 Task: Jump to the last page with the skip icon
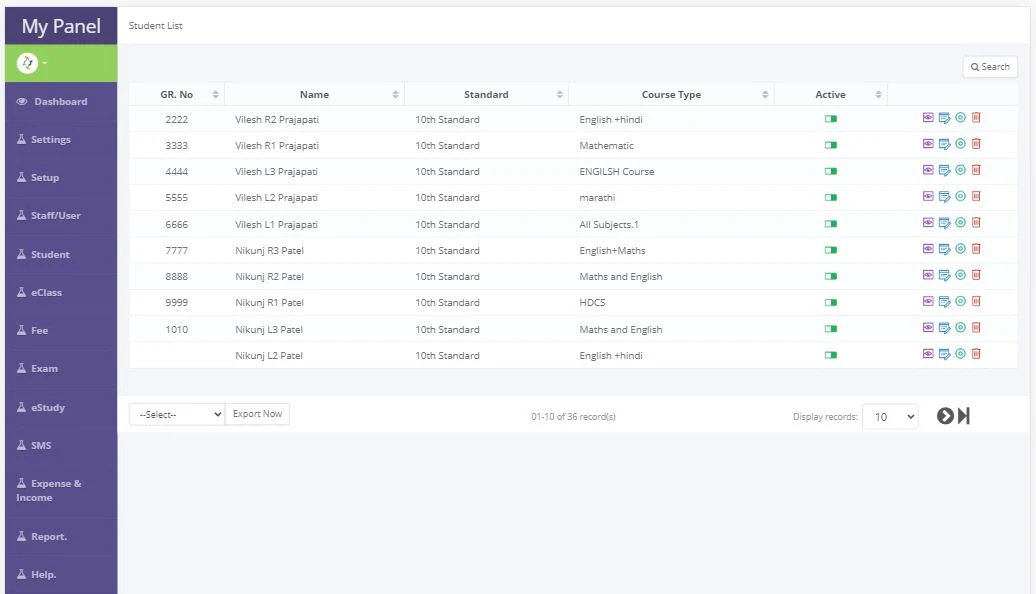click(x=965, y=415)
